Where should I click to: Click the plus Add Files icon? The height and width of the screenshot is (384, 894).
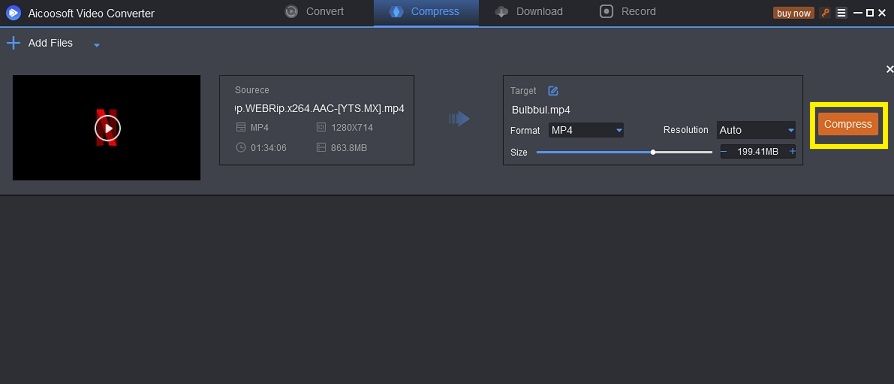[13, 43]
